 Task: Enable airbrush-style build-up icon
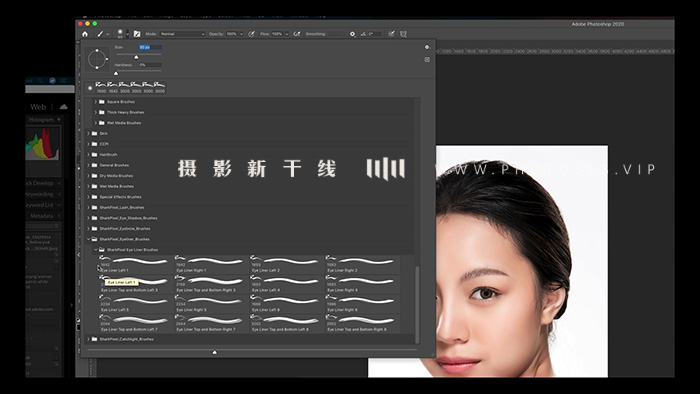(x=297, y=34)
